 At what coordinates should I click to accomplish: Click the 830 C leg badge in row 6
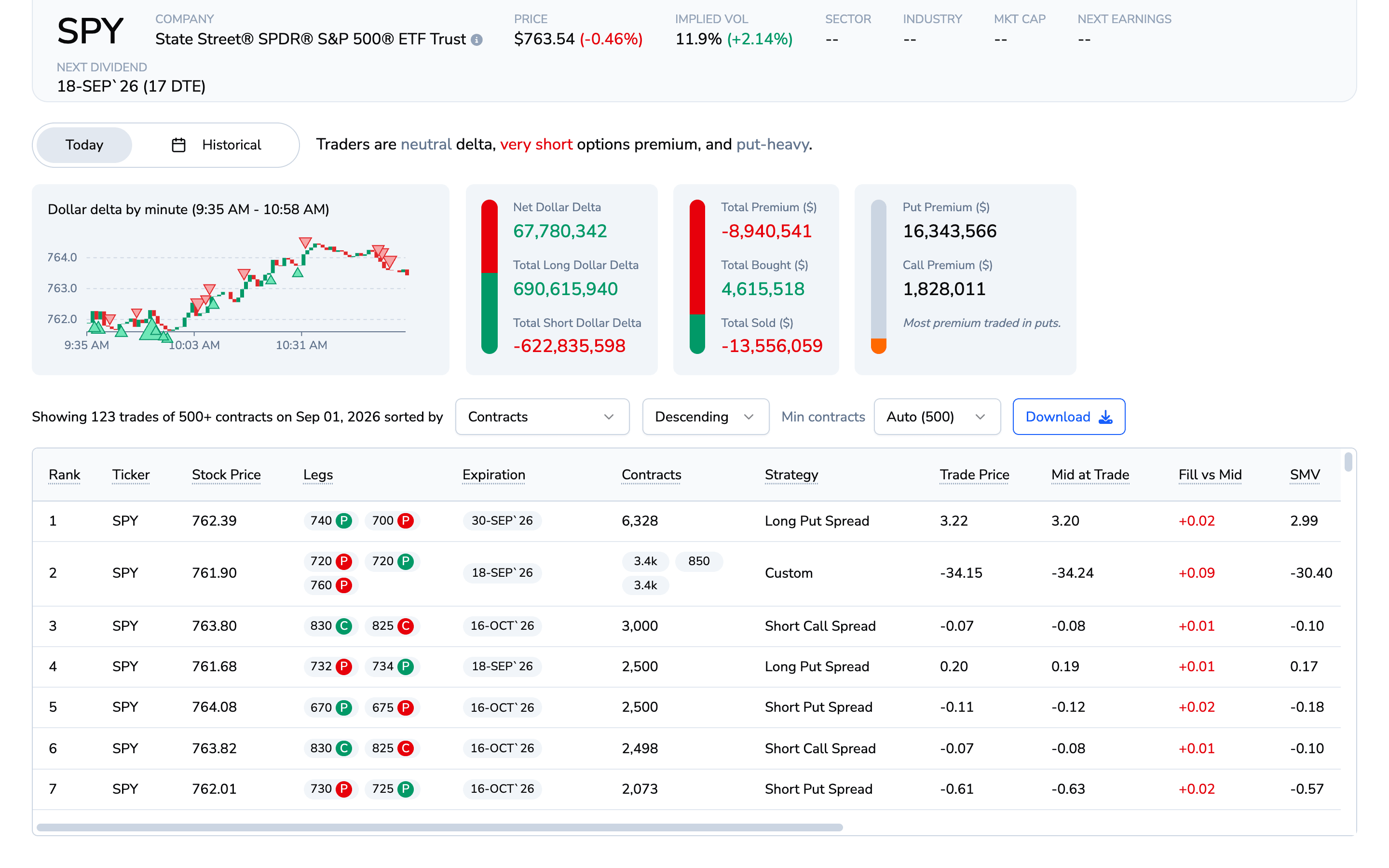tap(330, 748)
